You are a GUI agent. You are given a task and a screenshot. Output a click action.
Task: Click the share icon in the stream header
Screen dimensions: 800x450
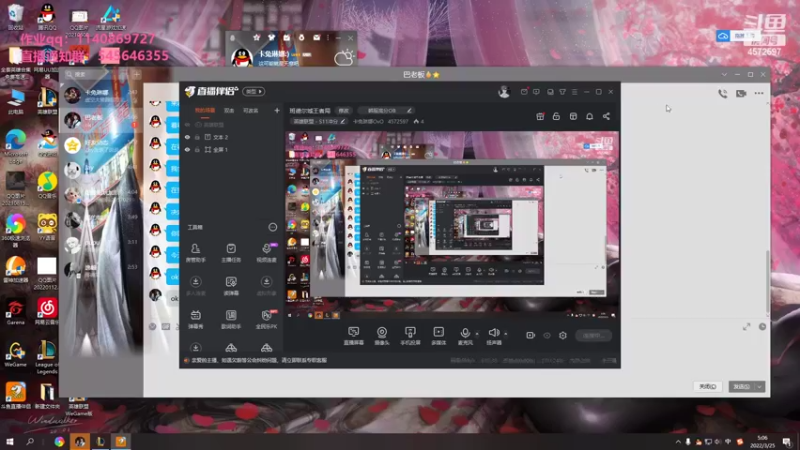tap(606, 116)
